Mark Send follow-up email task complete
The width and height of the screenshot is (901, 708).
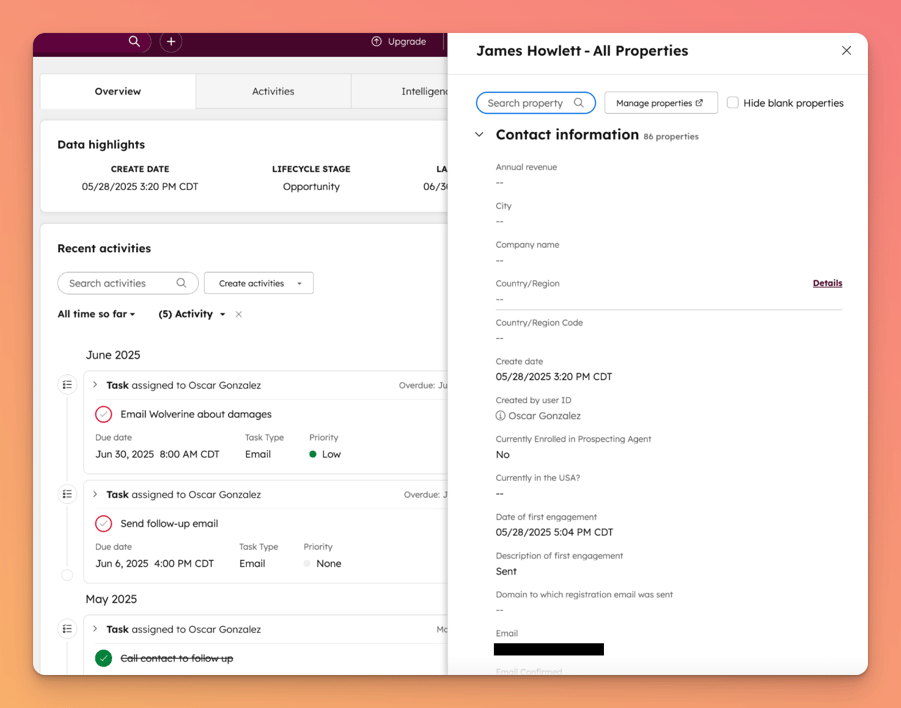pos(104,524)
